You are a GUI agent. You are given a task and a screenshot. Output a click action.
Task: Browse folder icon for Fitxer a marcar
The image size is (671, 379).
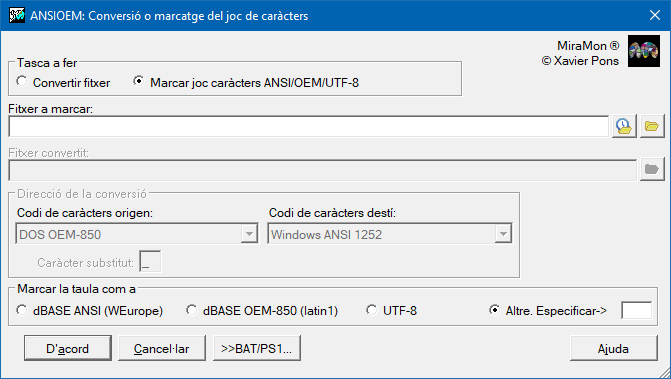coord(652,126)
